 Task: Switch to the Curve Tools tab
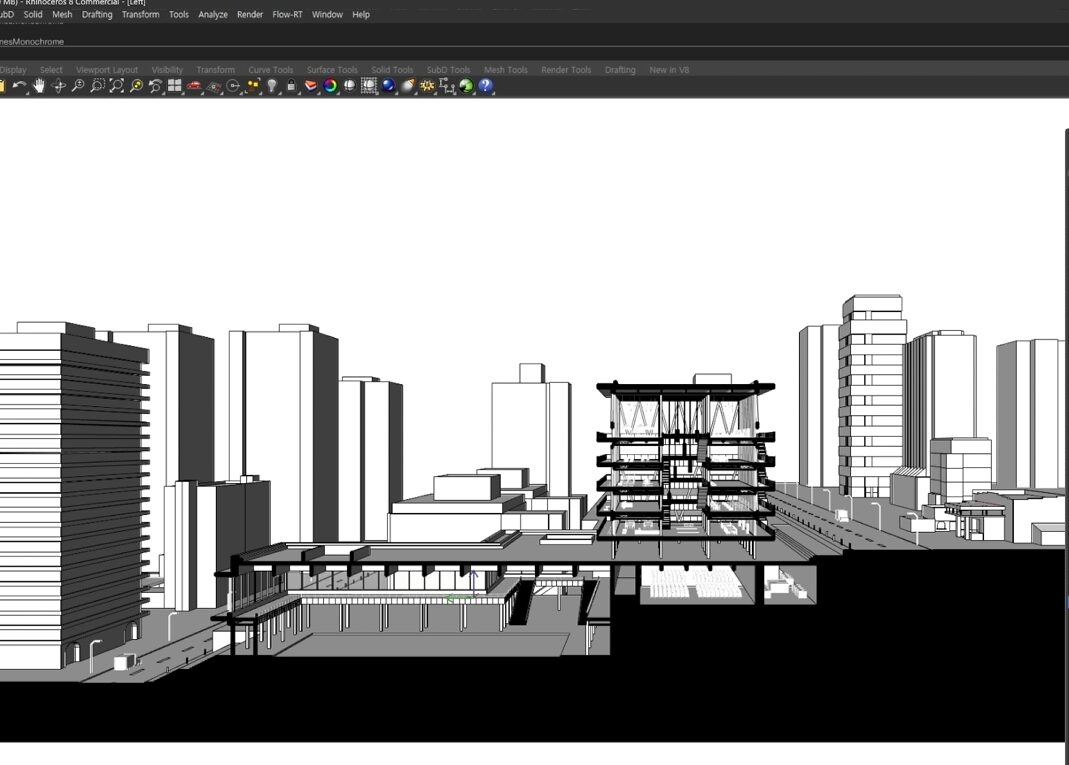(x=271, y=70)
